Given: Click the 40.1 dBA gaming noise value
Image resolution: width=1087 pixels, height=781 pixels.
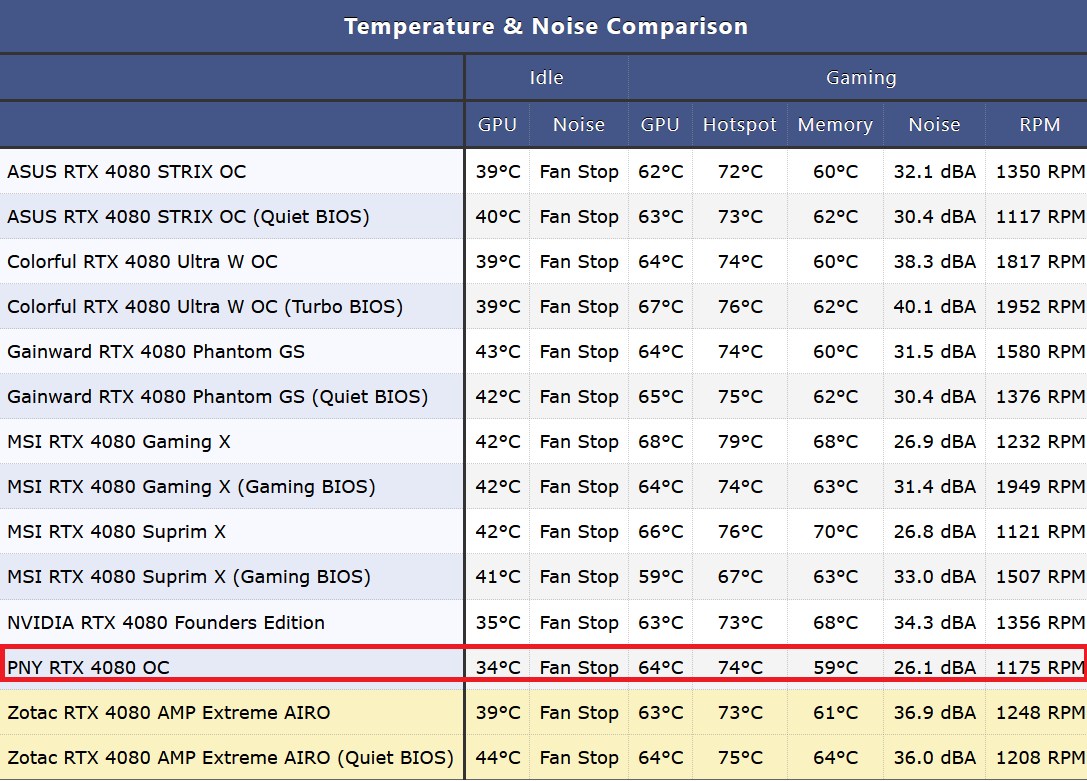Looking at the screenshot, I should click(x=934, y=307).
